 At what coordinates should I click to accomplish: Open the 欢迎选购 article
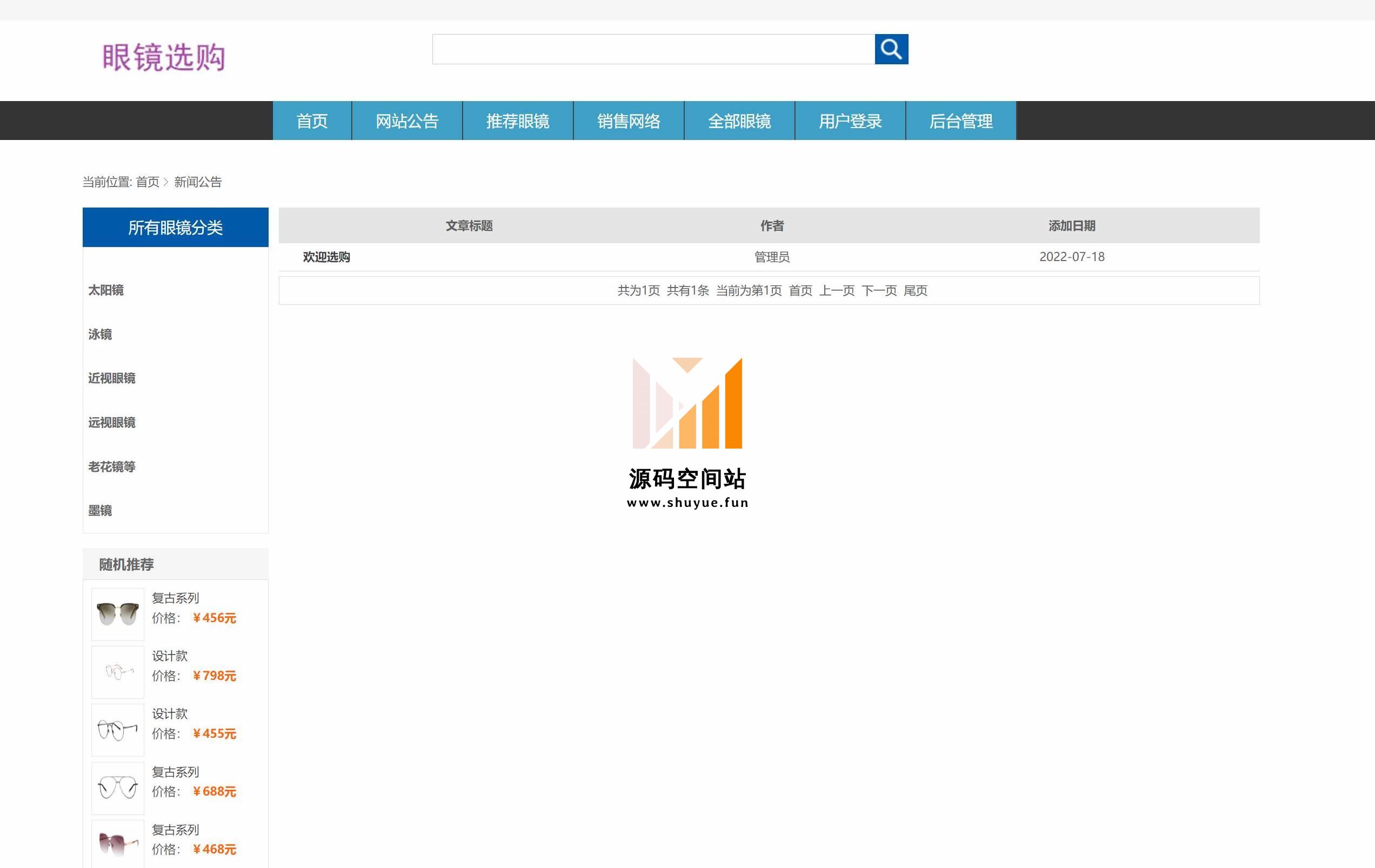click(326, 257)
